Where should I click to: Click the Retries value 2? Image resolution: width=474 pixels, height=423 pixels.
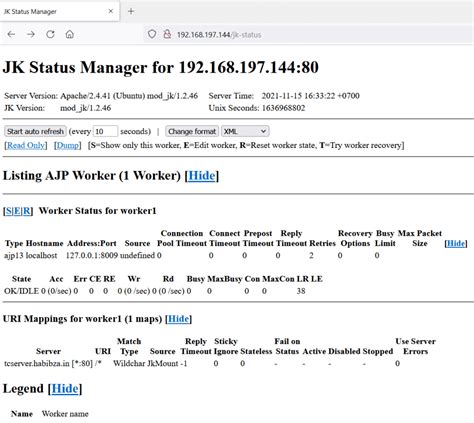click(x=311, y=256)
